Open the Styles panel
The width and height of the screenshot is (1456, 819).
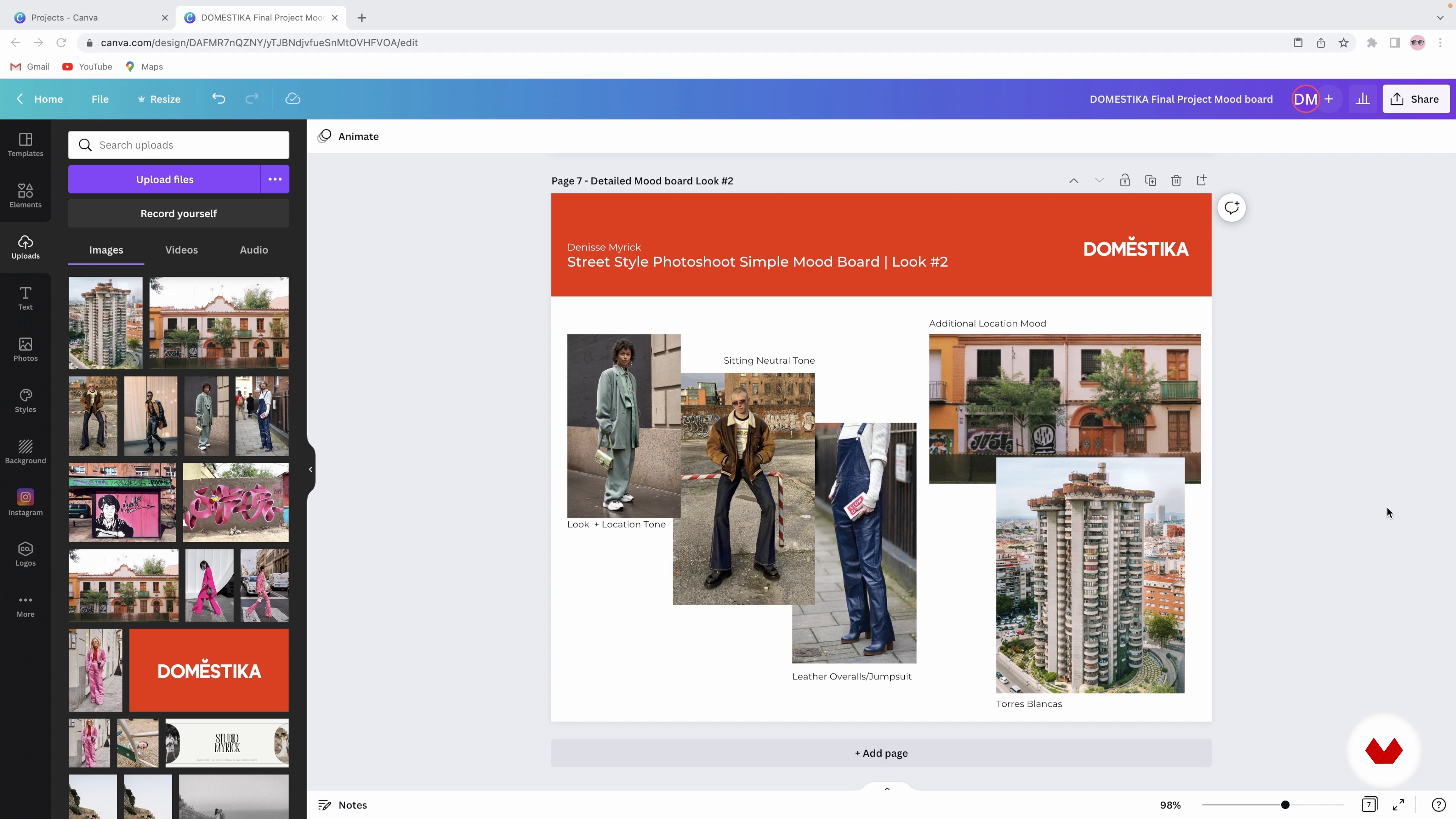[x=25, y=401]
